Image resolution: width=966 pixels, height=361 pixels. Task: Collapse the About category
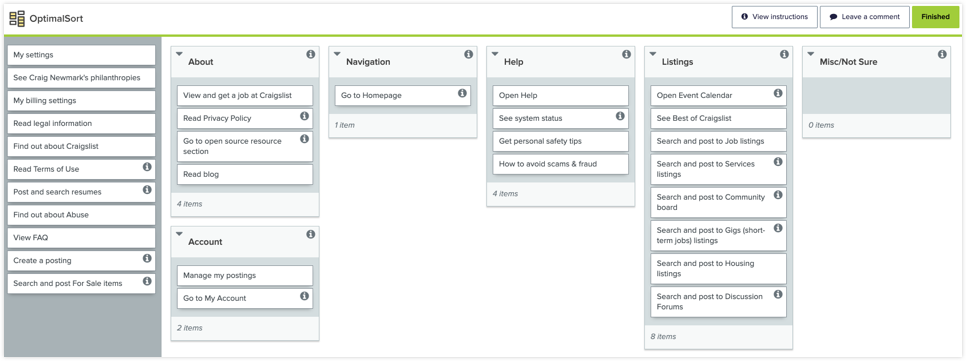tap(179, 54)
